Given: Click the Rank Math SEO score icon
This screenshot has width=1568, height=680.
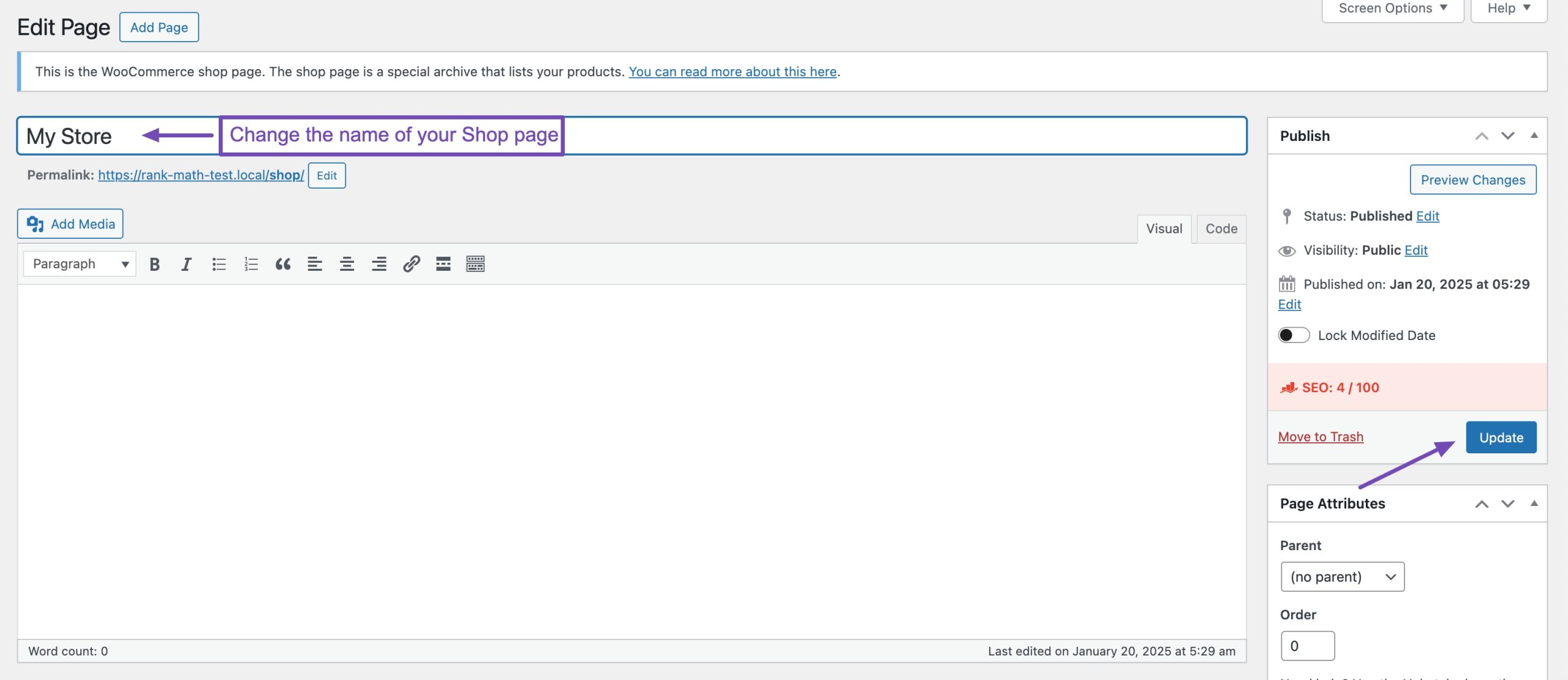Looking at the screenshot, I should pyautogui.click(x=1289, y=387).
